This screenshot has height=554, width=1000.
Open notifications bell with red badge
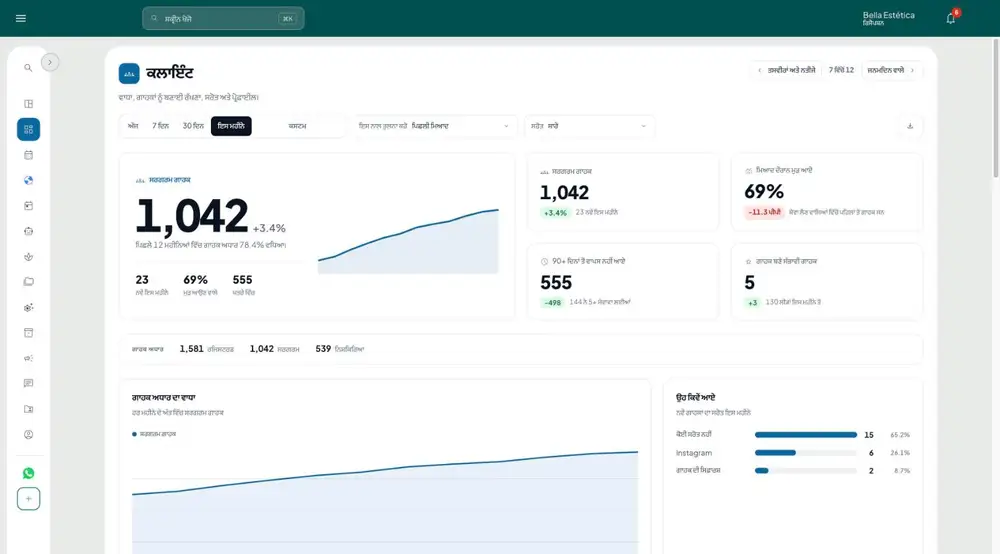[x=951, y=18]
